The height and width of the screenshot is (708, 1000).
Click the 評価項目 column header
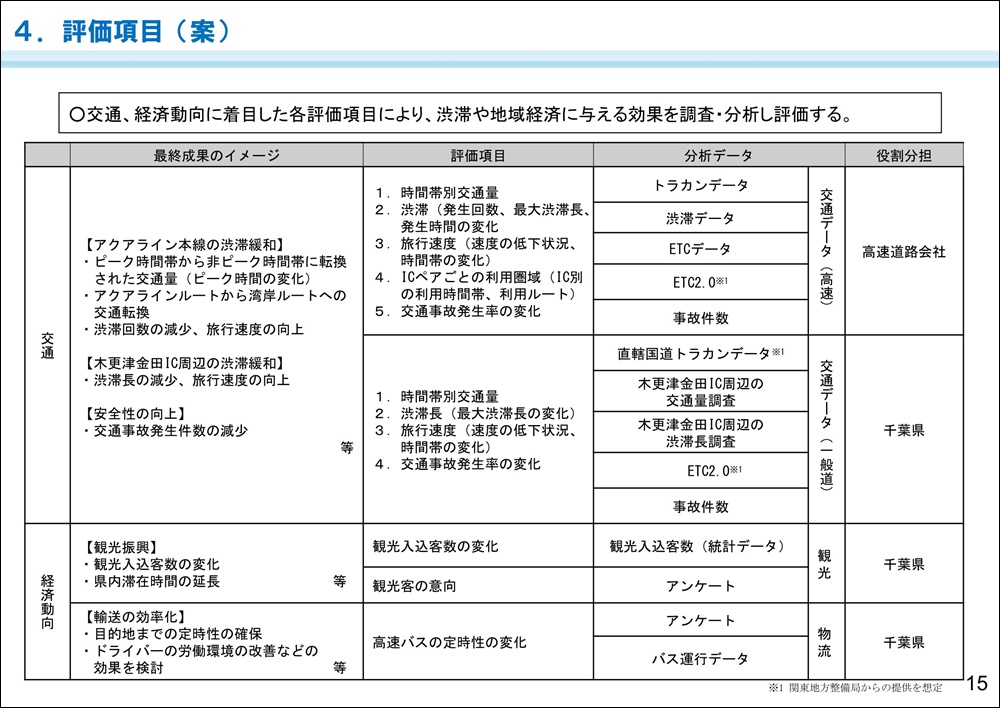(478, 155)
